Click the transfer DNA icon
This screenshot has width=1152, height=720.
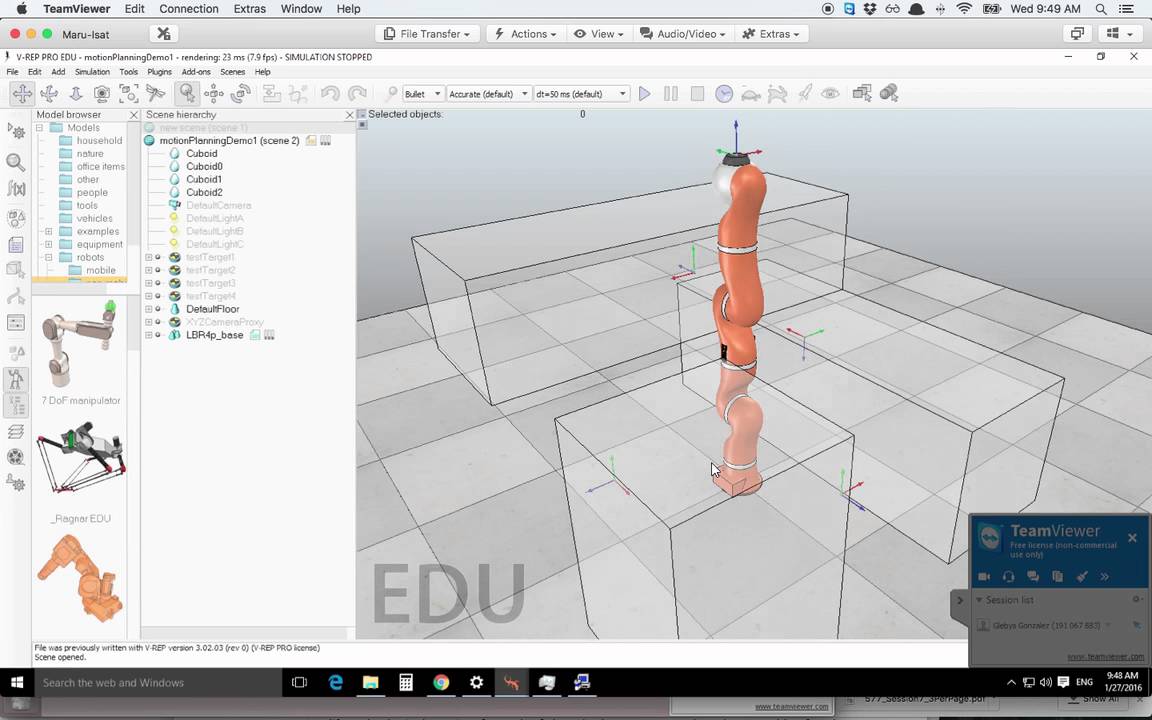click(x=298, y=93)
